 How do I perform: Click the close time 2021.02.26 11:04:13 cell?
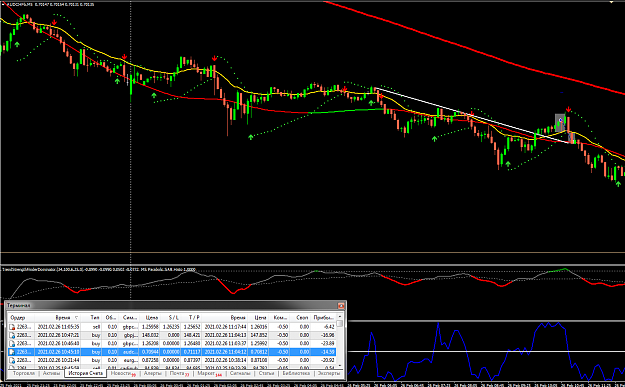pyautogui.click(x=225, y=335)
